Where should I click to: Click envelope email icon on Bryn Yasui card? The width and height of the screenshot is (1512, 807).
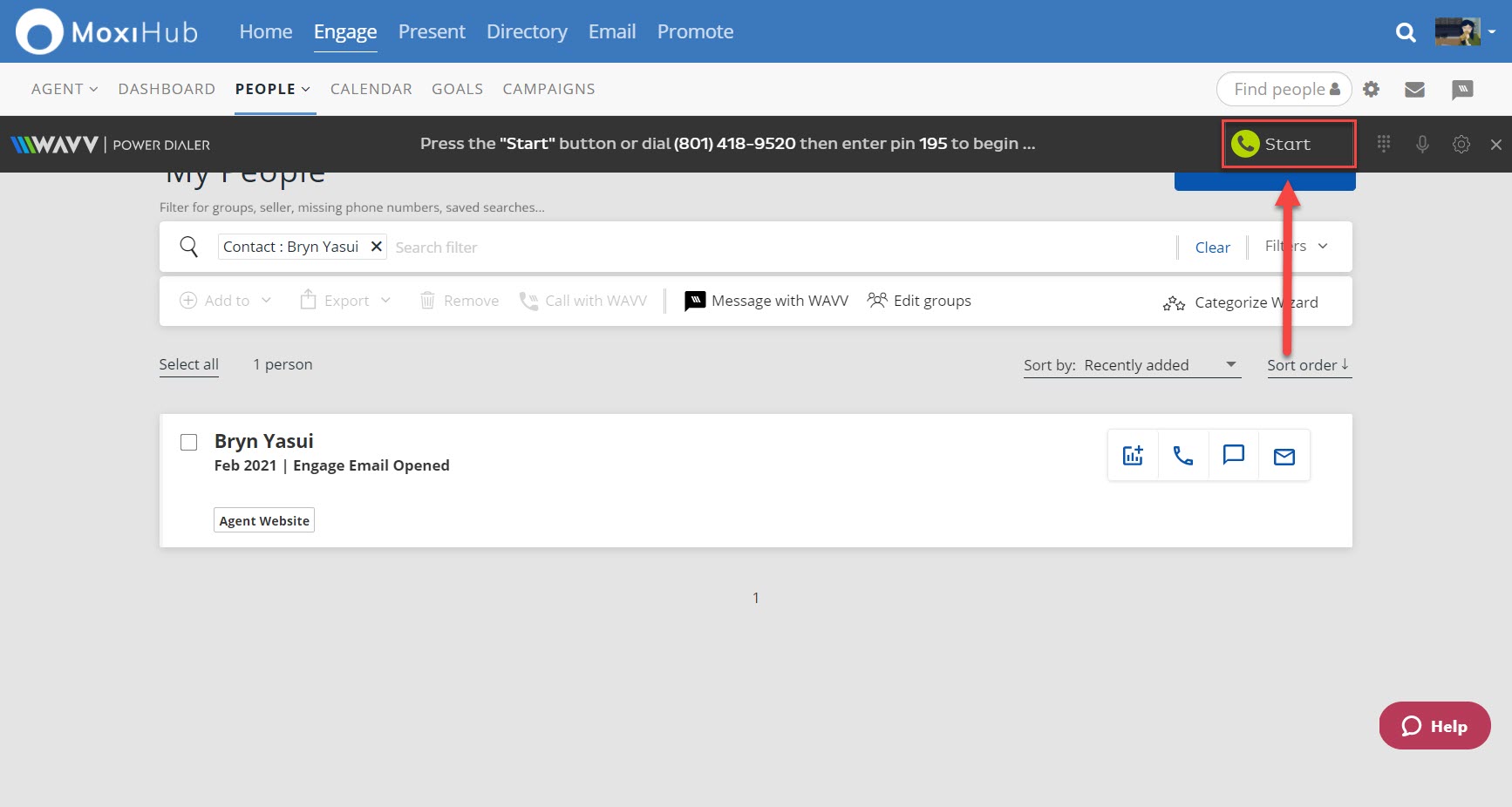tap(1284, 456)
